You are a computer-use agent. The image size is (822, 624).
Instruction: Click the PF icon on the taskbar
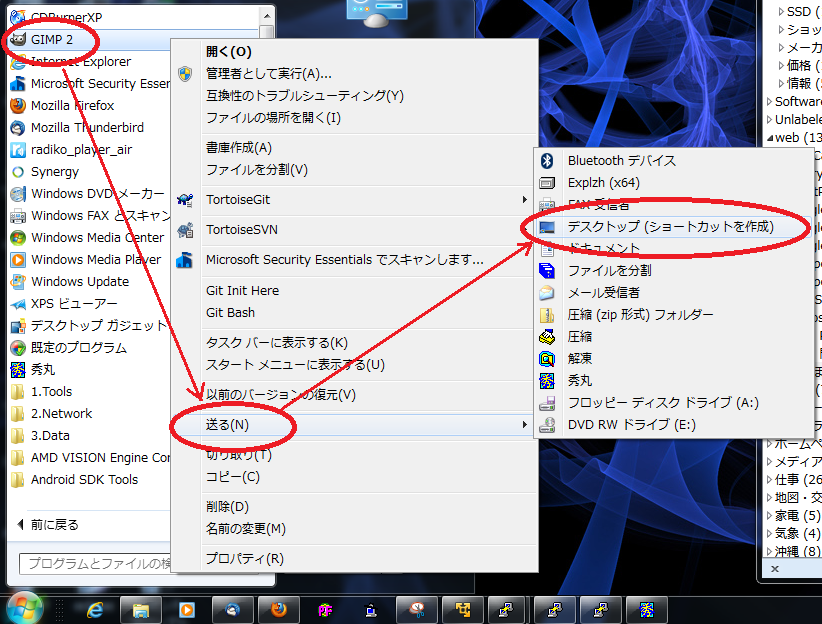pos(325,610)
